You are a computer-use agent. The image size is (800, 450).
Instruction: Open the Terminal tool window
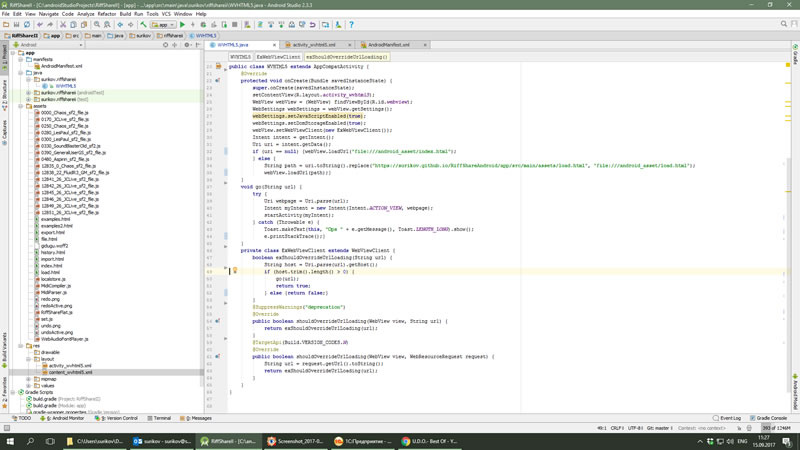pos(160,418)
